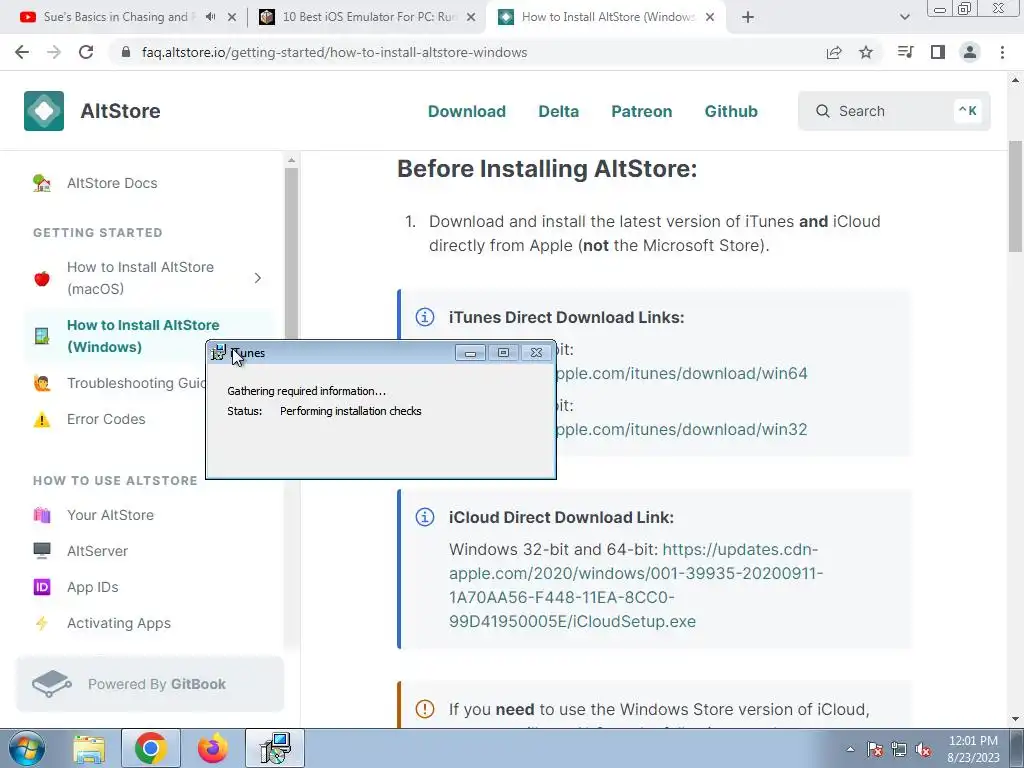Select How to Install AltStore tab
Image resolution: width=1024 pixels, height=768 pixels.
click(x=607, y=17)
